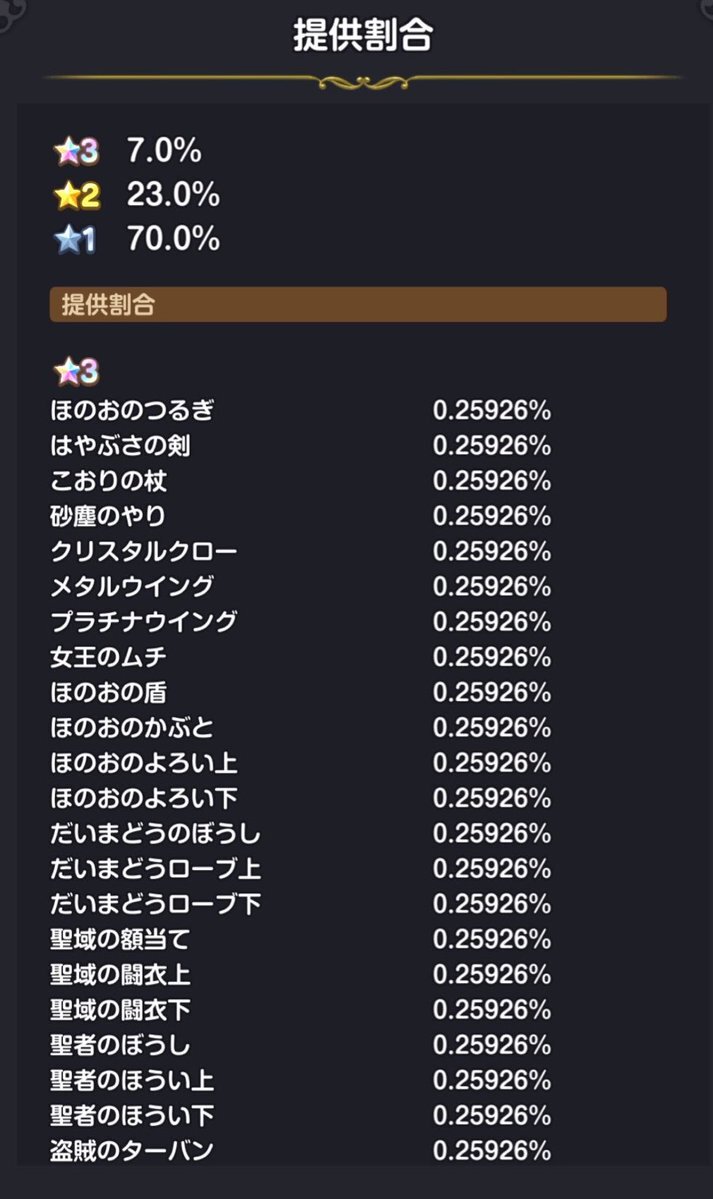713x1199 pixels.
Task: Select the ほのおのつるぎ item row
Action: tap(132, 410)
